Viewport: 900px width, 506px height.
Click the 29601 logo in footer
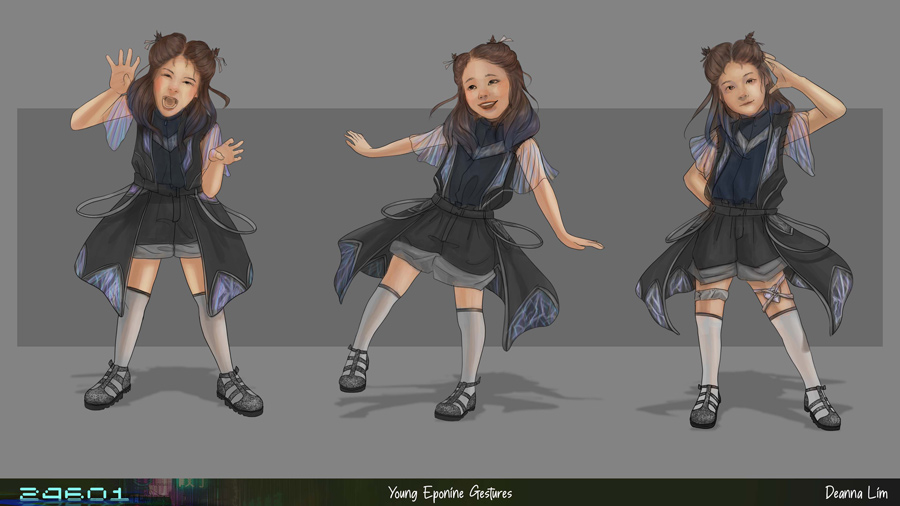73,493
